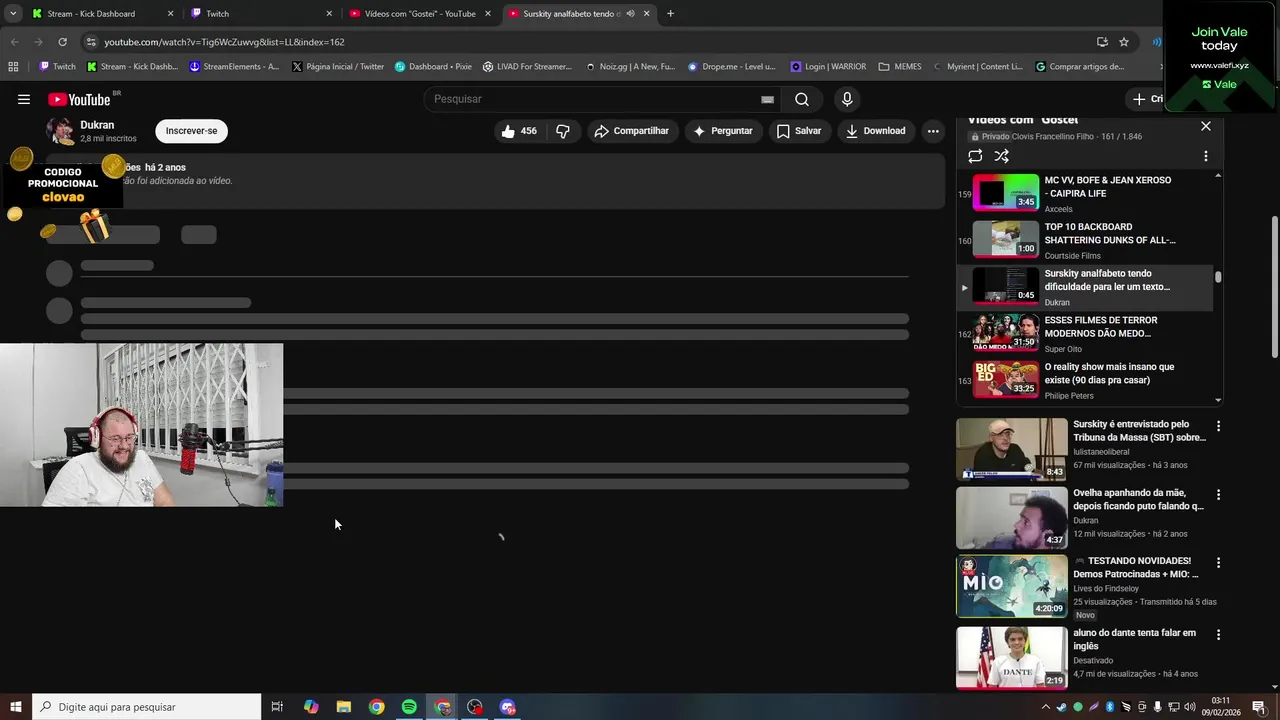Switch to Vídeos com "Gostei" YouTube tab
Image resolution: width=1280 pixels, height=720 pixels.
(x=419, y=14)
